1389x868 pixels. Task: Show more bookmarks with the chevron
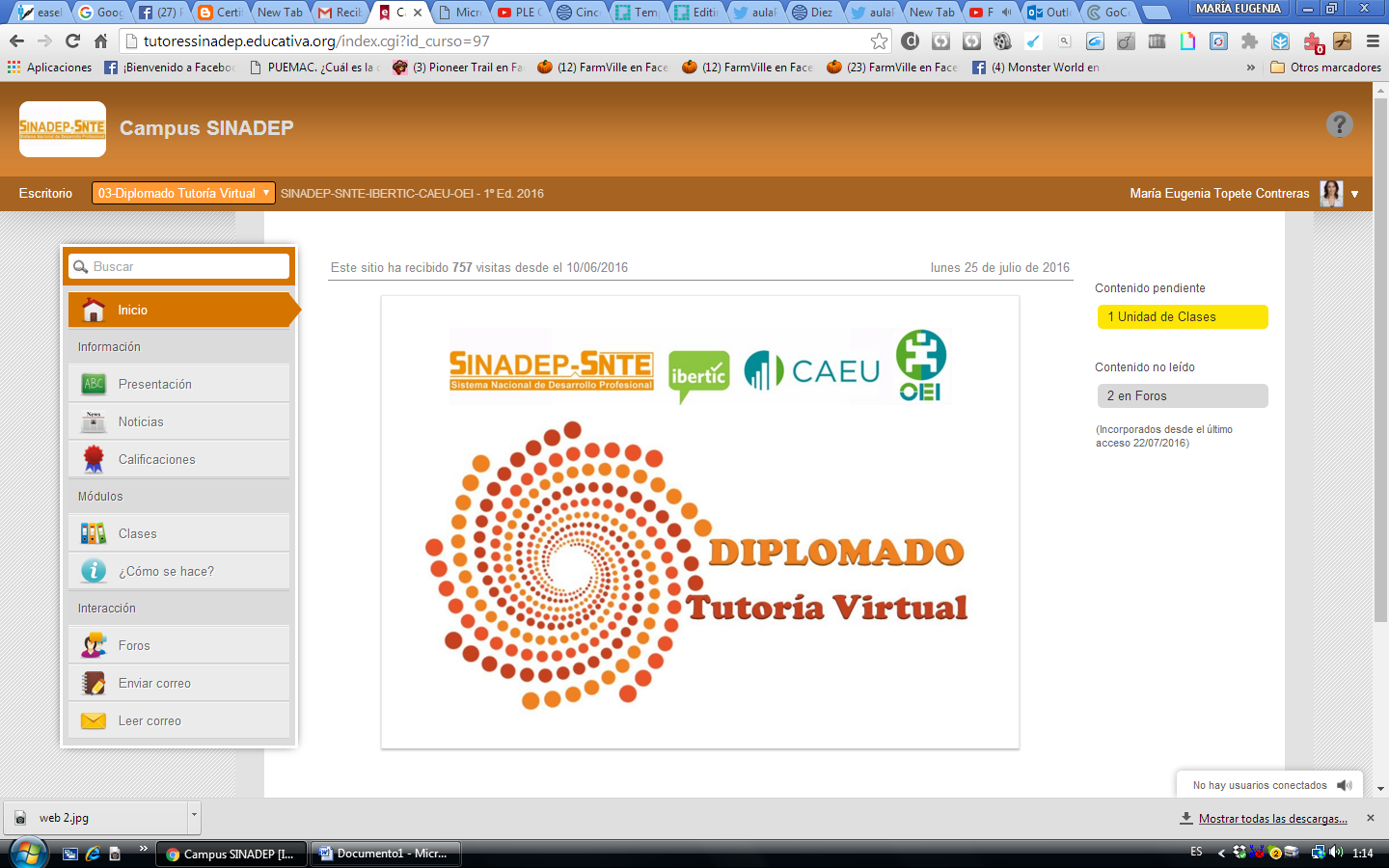tap(1251, 68)
